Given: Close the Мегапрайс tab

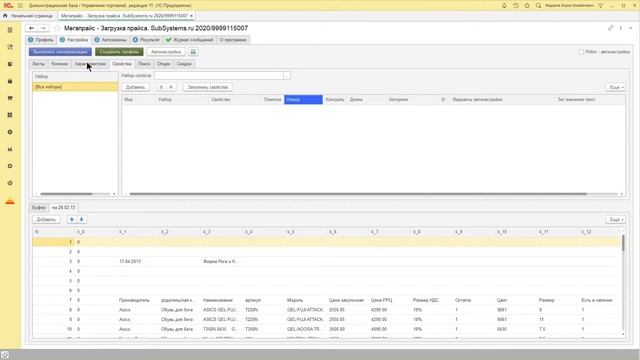Looking at the screenshot, I should [191, 16].
